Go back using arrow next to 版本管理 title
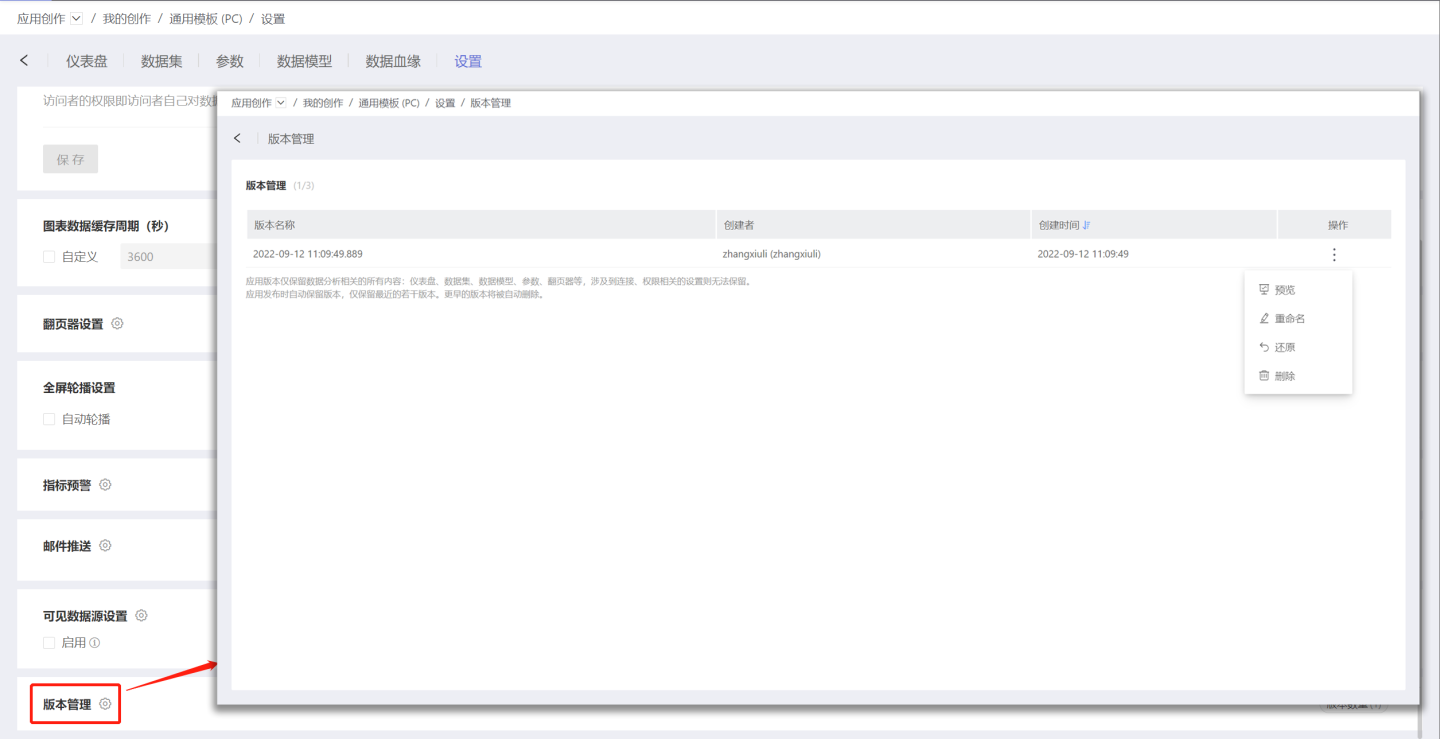Viewport: 1440px width, 739px height. (x=237, y=139)
